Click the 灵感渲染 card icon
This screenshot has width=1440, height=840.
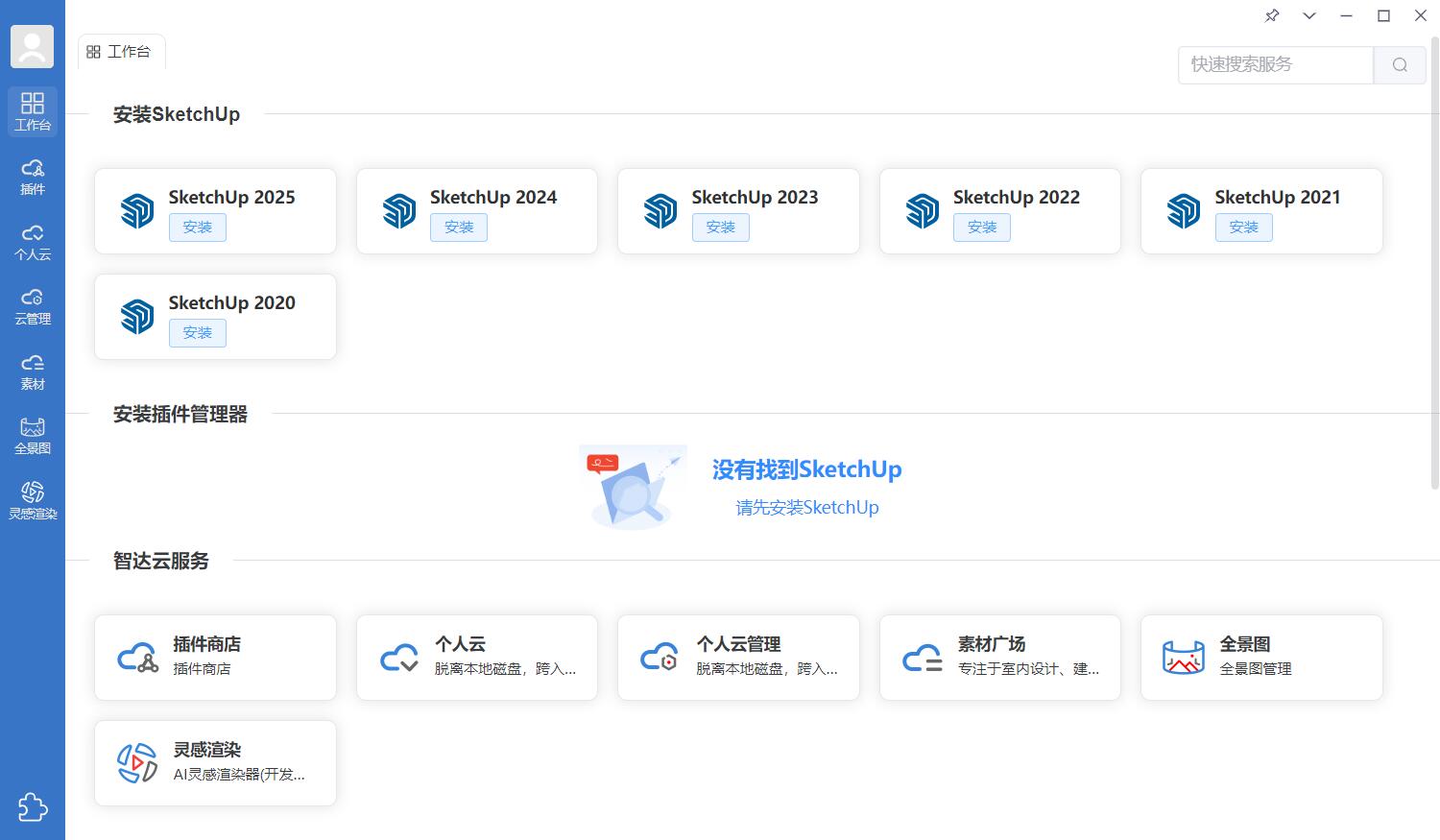tap(137, 763)
